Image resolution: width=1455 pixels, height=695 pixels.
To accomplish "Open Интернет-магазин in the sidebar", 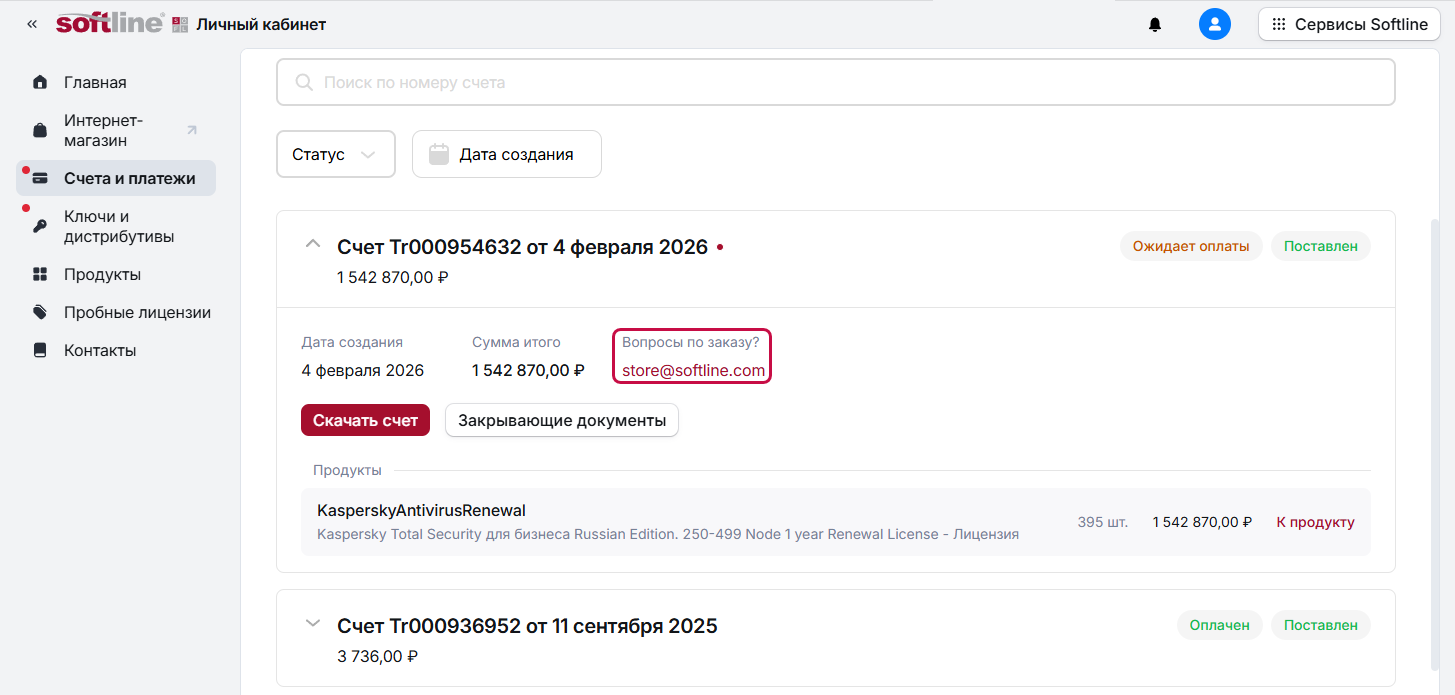I will pos(104,130).
